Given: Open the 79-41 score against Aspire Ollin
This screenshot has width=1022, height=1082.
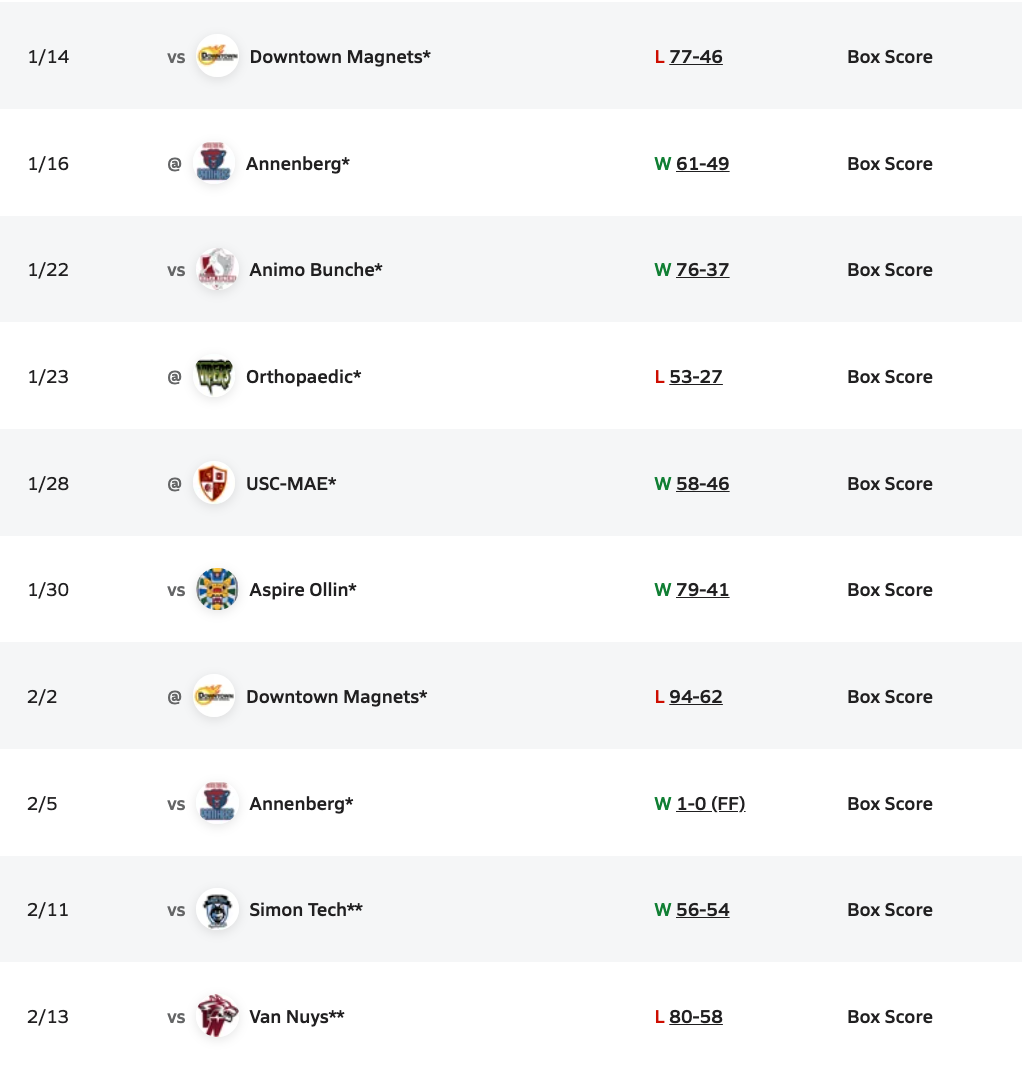Looking at the screenshot, I should (x=702, y=590).
